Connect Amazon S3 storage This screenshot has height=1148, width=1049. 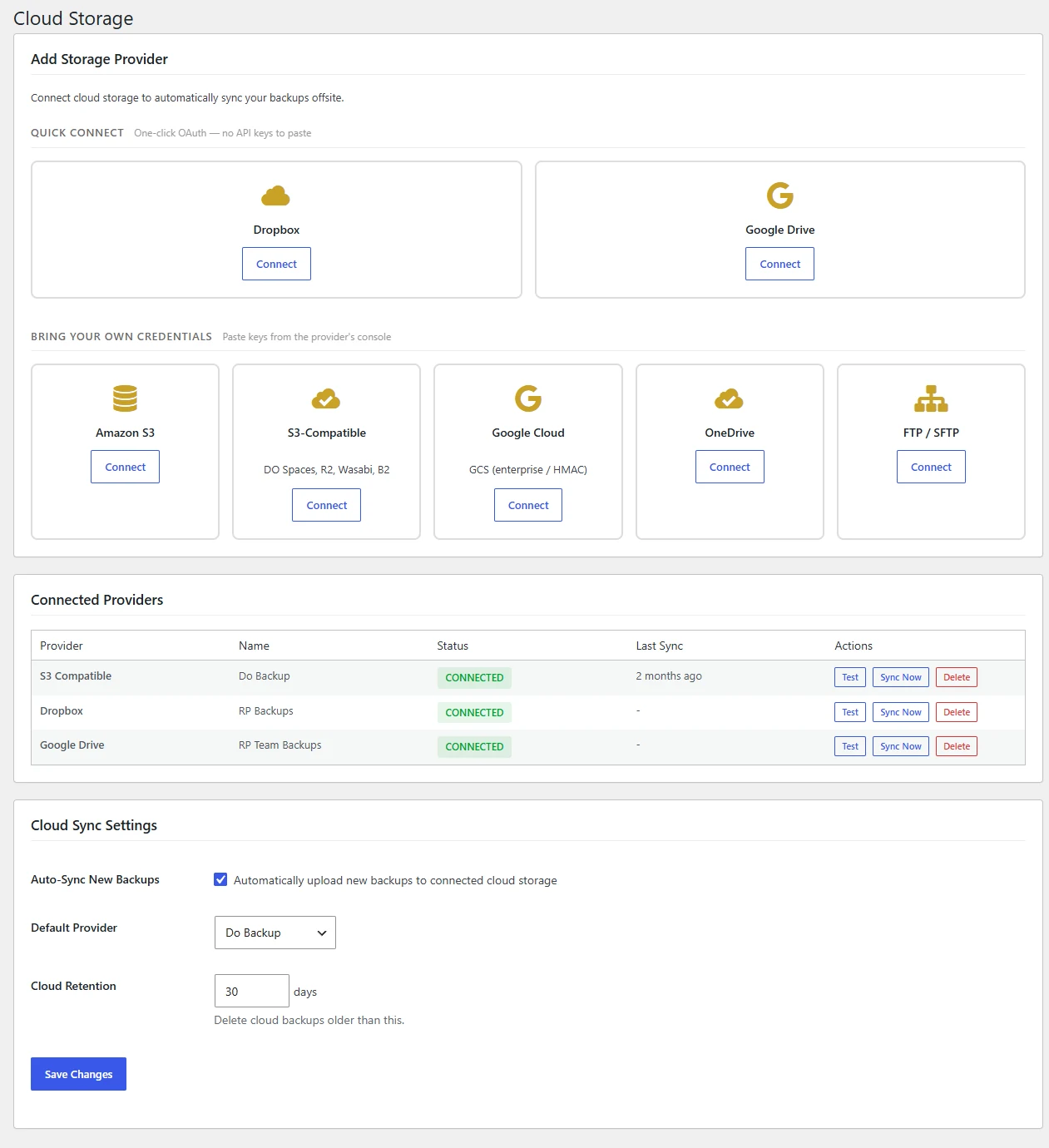coord(125,467)
